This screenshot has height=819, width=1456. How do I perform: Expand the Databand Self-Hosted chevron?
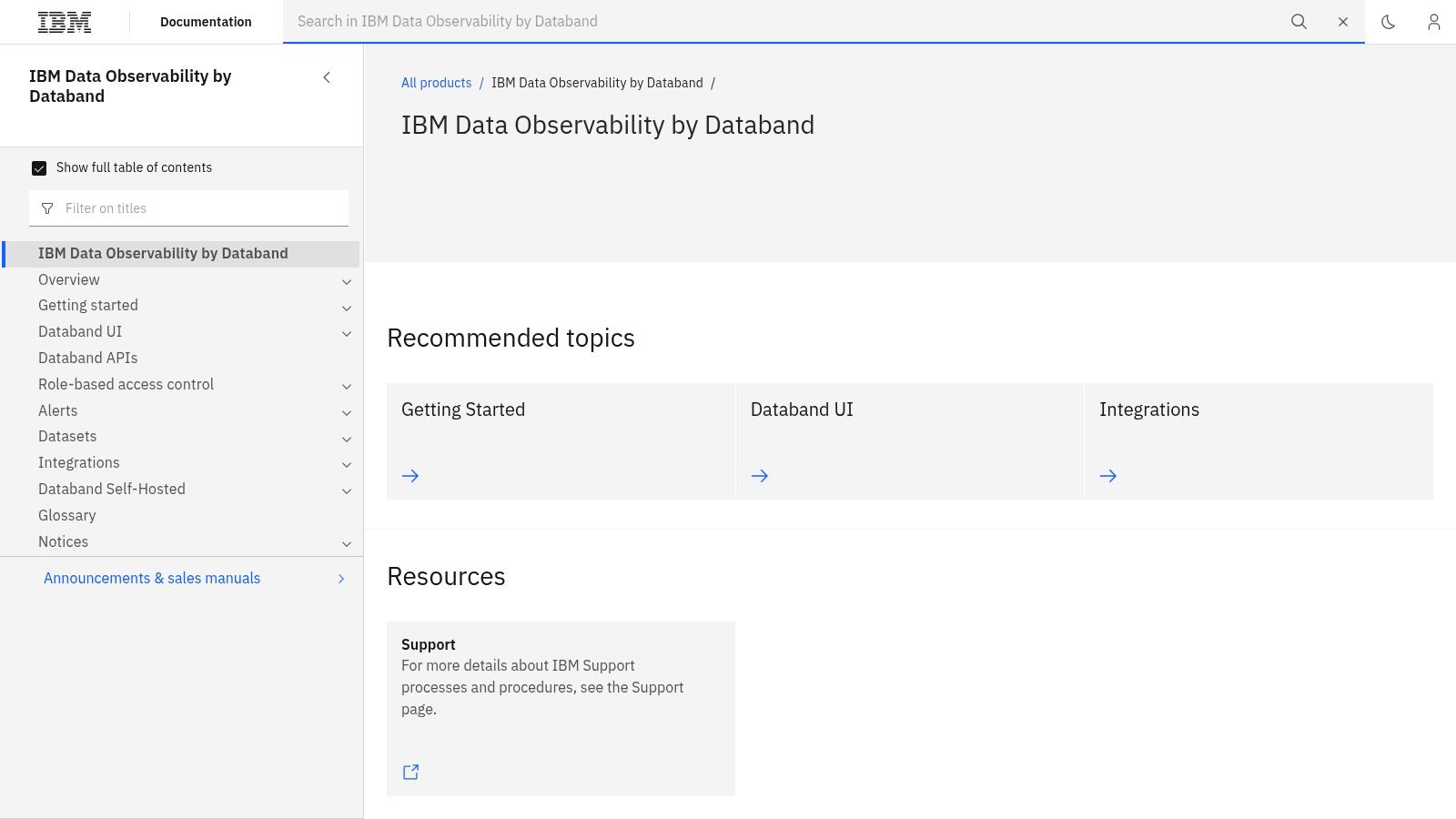pos(347,490)
